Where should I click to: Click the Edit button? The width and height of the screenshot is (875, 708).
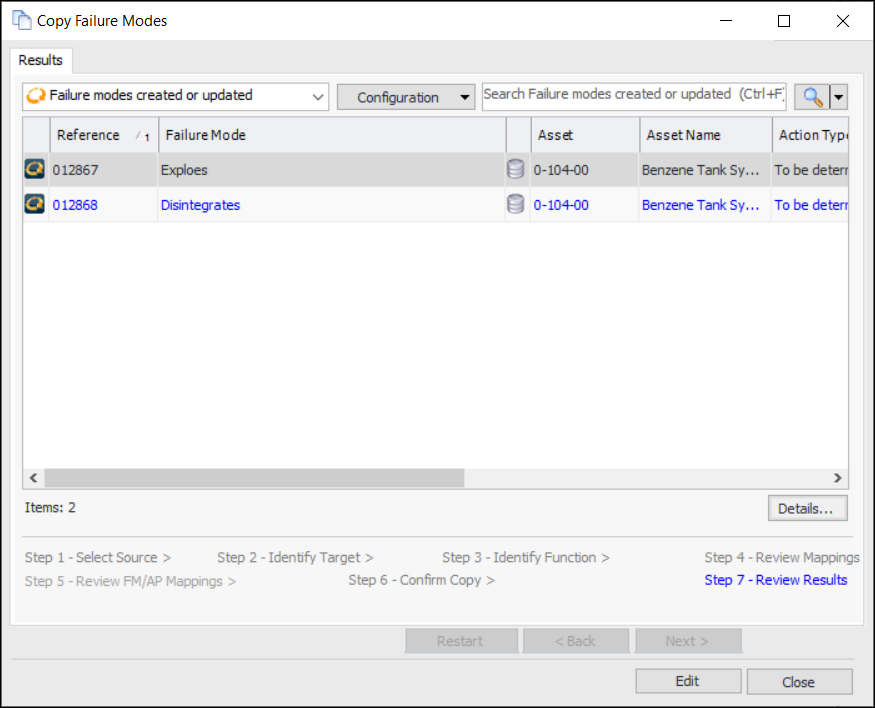click(687, 682)
